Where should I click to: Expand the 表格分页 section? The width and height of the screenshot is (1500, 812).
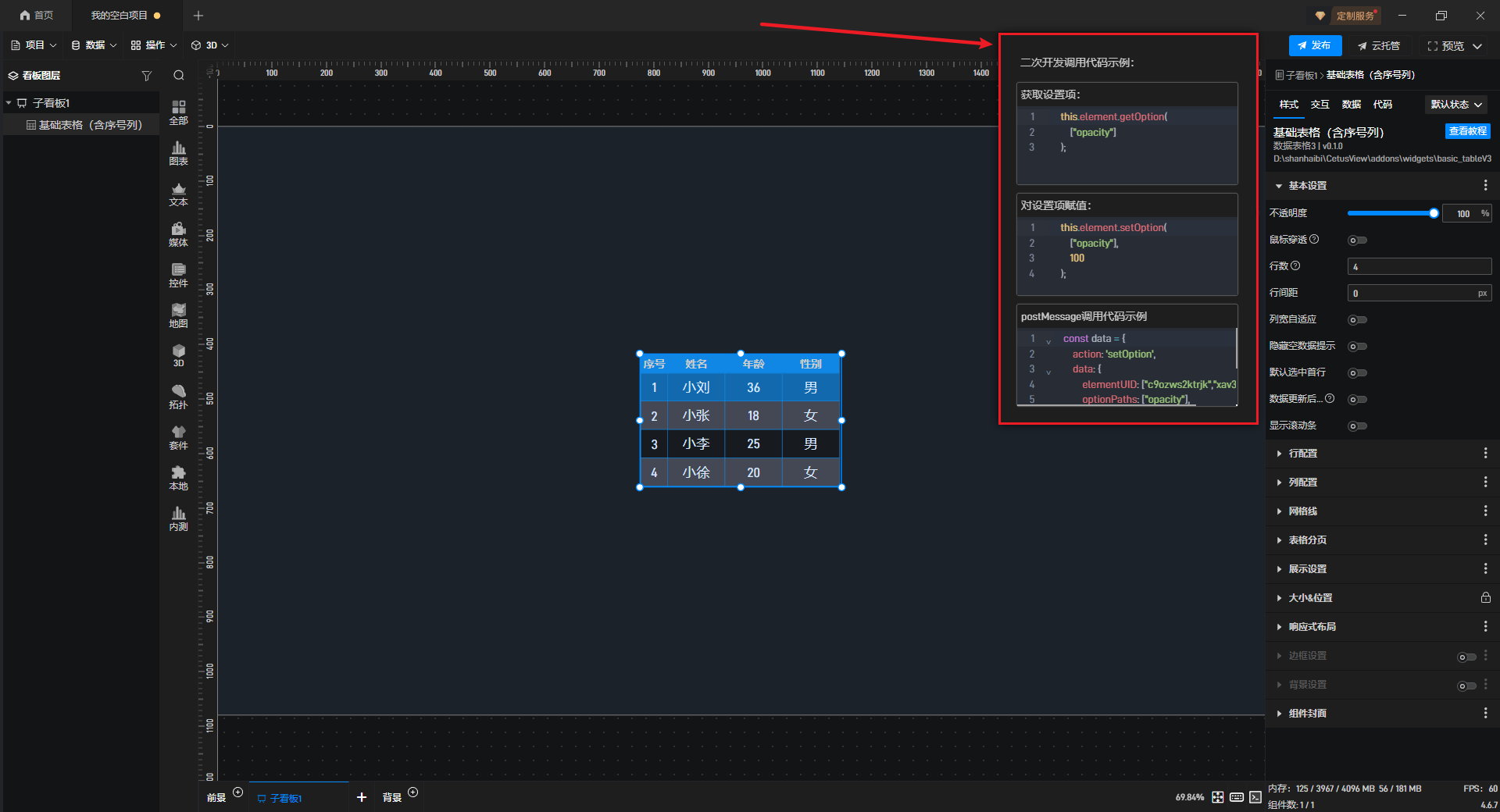point(1307,540)
